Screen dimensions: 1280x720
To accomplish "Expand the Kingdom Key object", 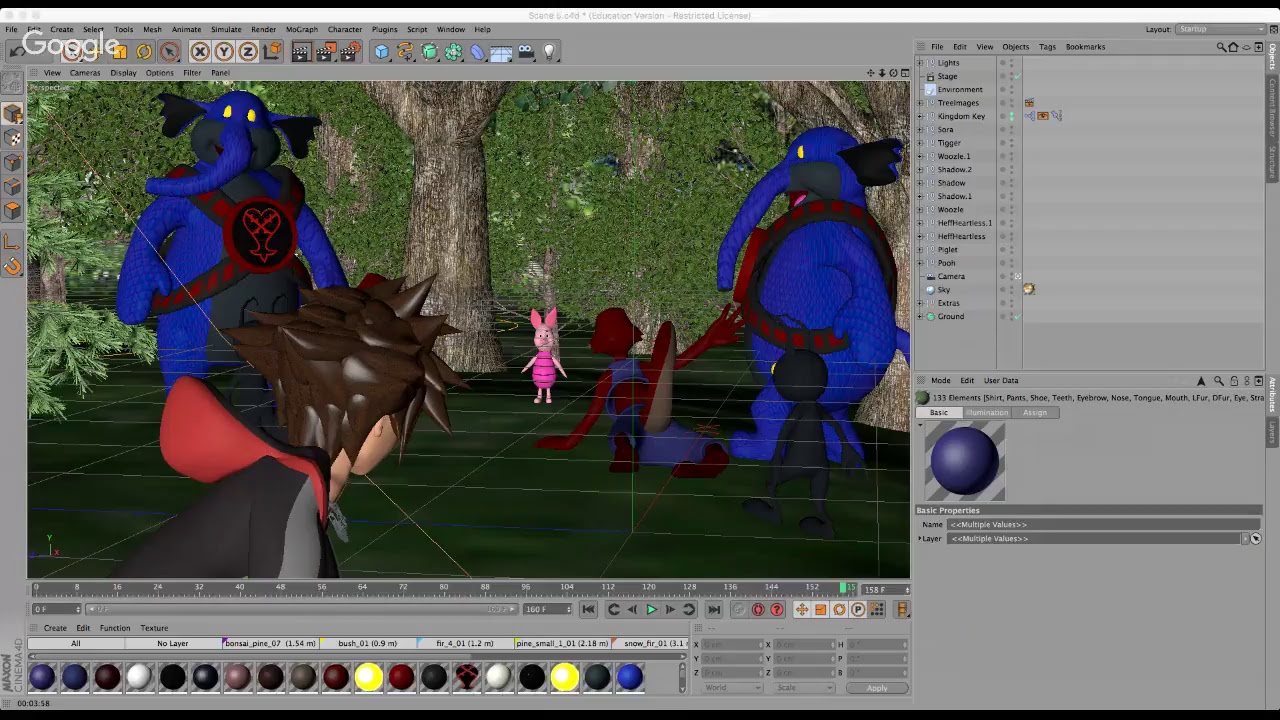I will click(921, 116).
